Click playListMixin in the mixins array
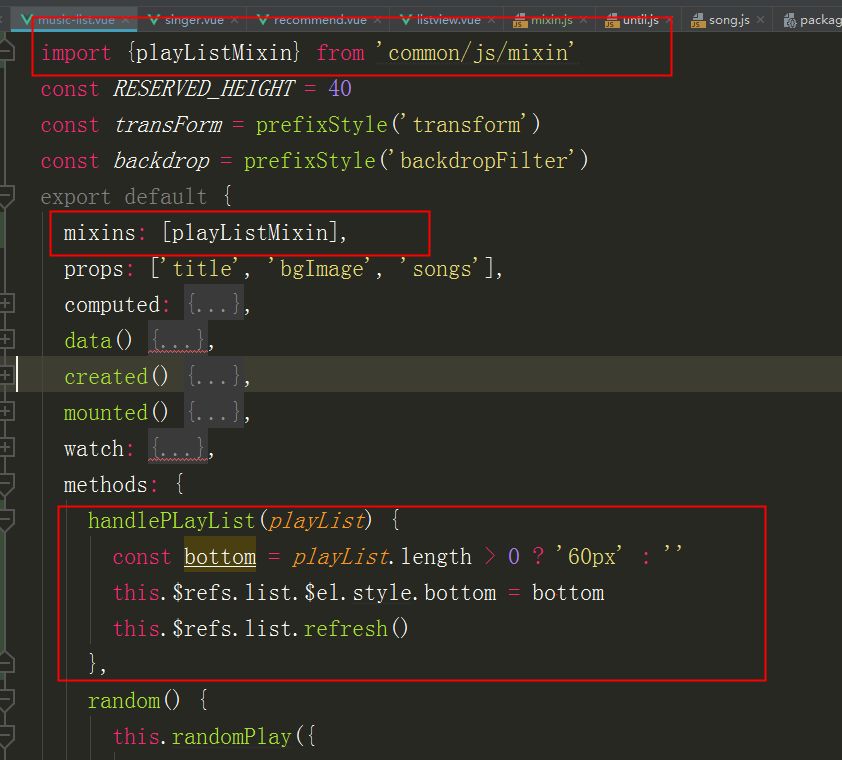Screen dimensions: 842x760 (250, 233)
